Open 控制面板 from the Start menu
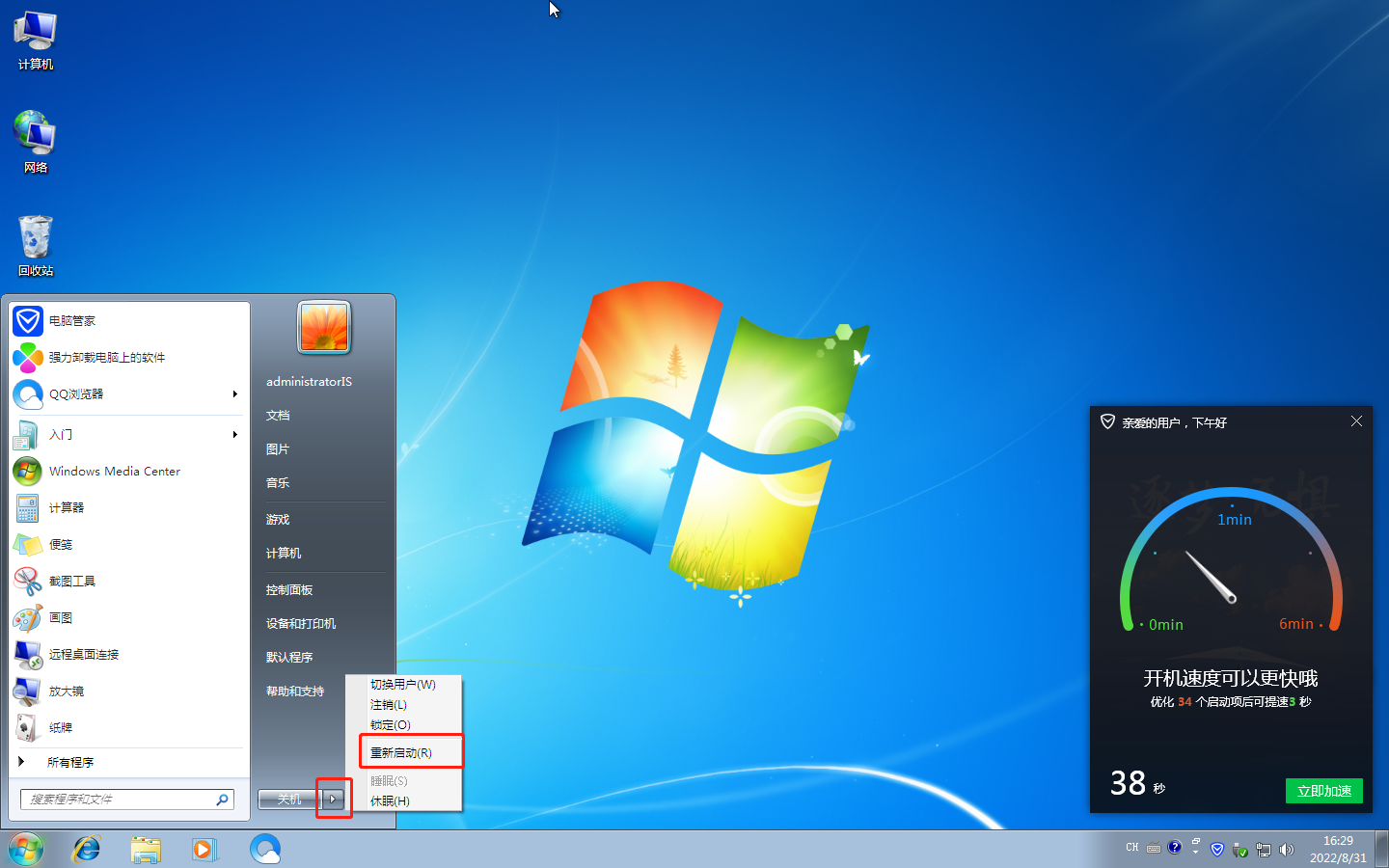Image resolution: width=1389 pixels, height=868 pixels. point(323,590)
